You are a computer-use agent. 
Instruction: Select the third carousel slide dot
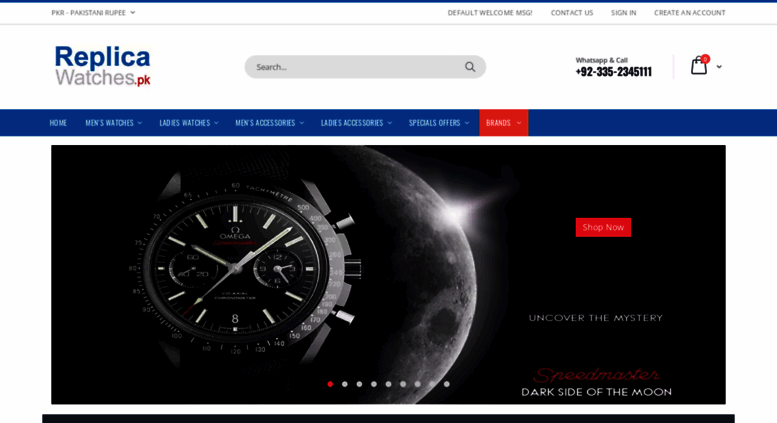(359, 384)
